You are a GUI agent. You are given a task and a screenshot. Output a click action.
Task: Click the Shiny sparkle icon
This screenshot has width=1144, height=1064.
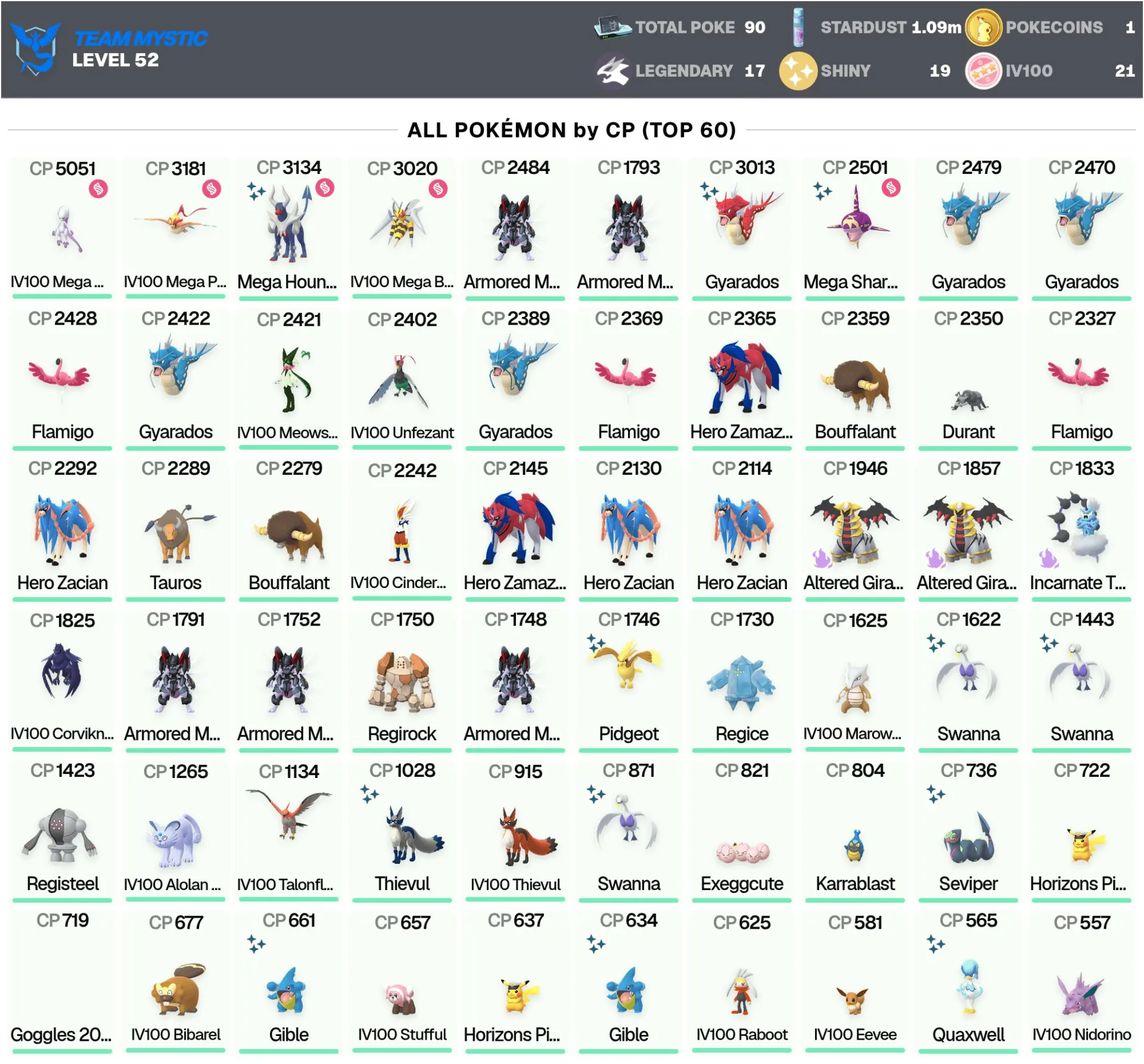point(798,71)
